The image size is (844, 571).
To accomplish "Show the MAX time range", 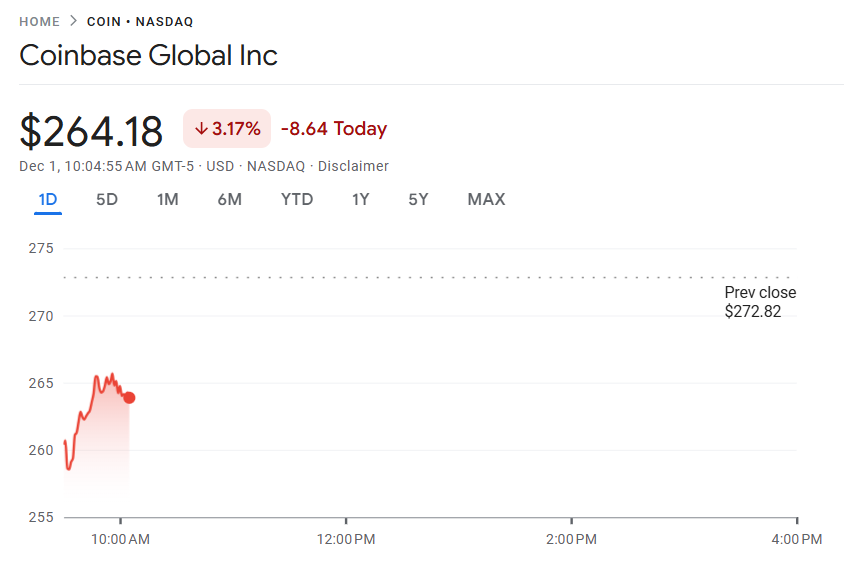I will pos(486,199).
